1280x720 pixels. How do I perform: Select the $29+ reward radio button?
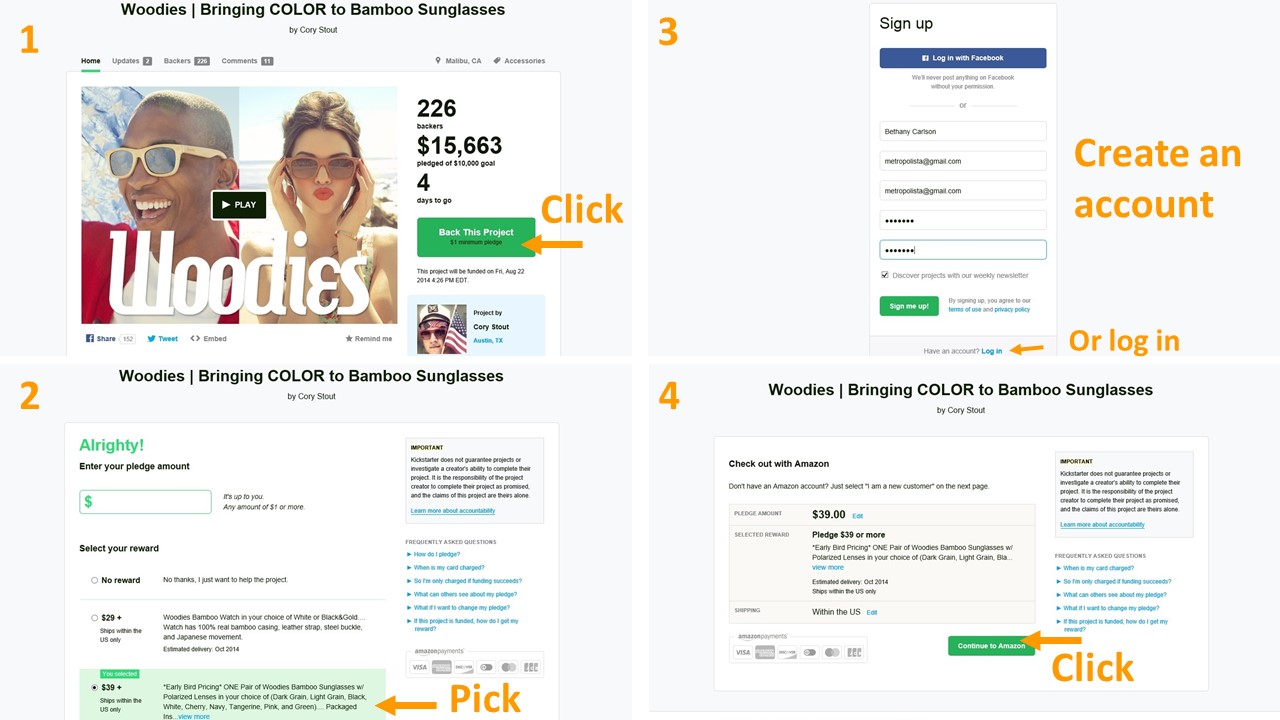pos(95,618)
